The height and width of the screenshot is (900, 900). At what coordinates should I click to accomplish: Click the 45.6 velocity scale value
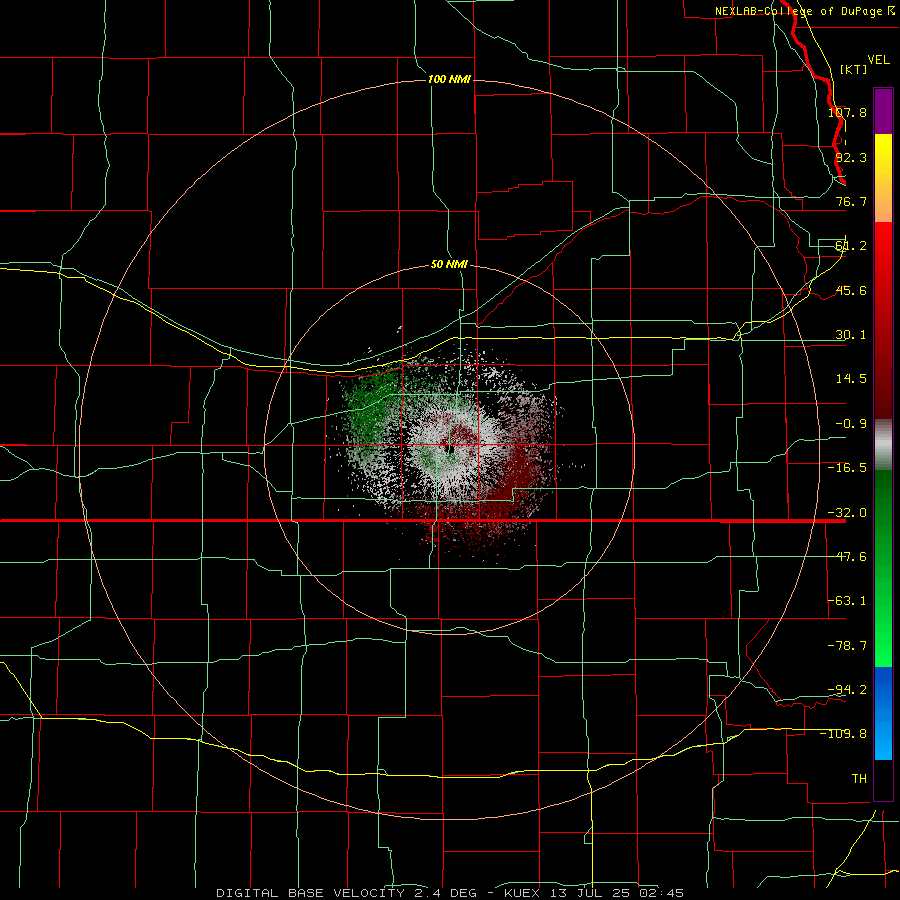pyautogui.click(x=851, y=290)
